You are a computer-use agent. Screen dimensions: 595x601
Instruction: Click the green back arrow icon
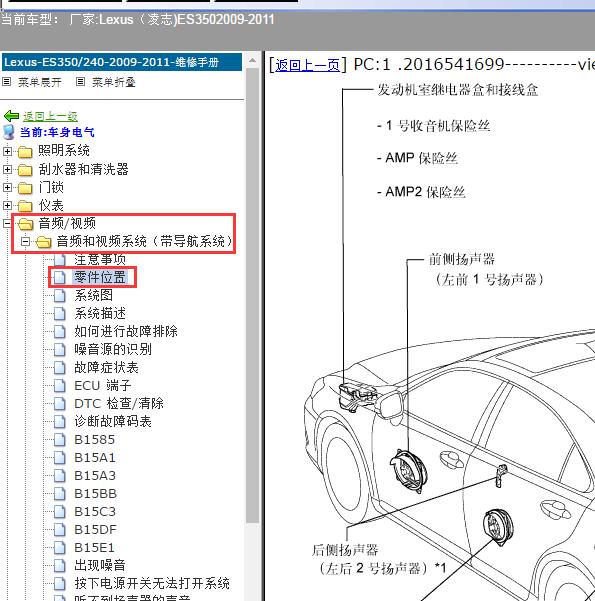[11, 116]
